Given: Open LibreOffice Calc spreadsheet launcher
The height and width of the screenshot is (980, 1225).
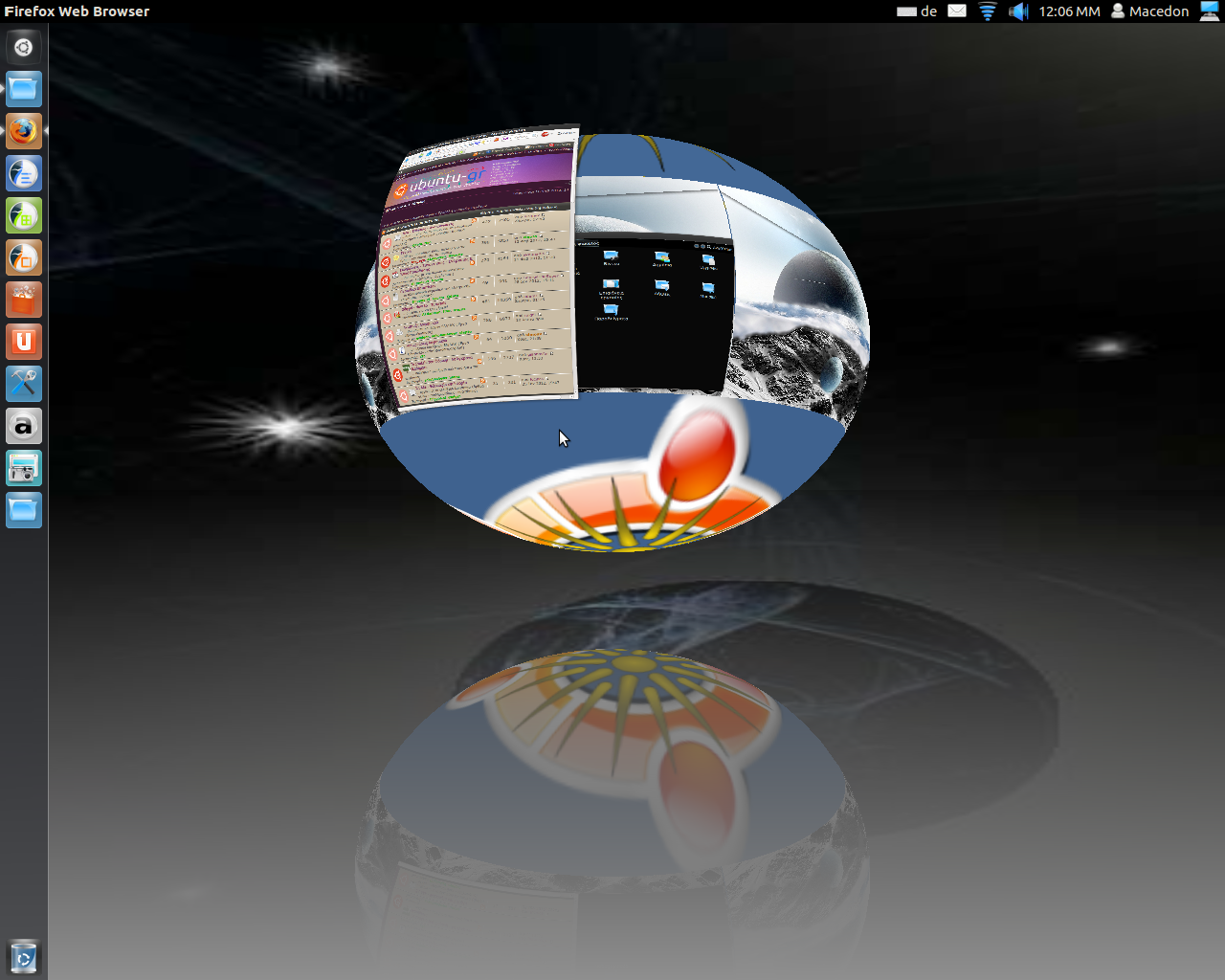Looking at the screenshot, I should point(24,215).
